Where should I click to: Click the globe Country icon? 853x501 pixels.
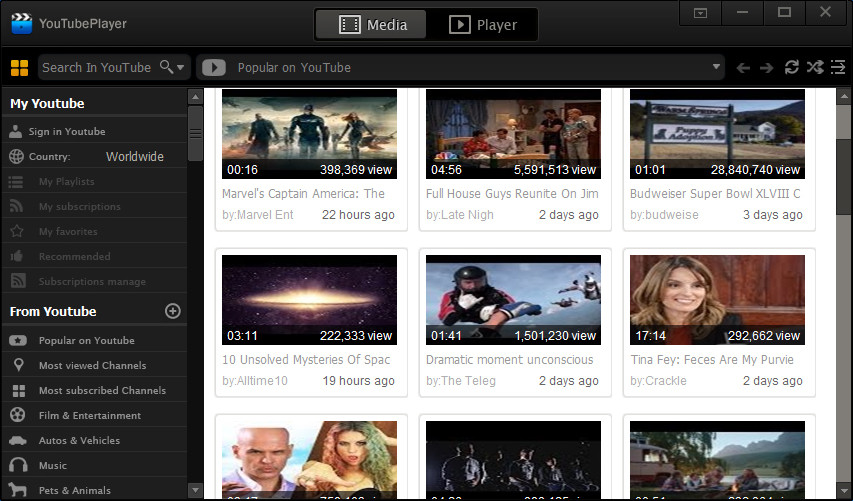coord(16,156)
